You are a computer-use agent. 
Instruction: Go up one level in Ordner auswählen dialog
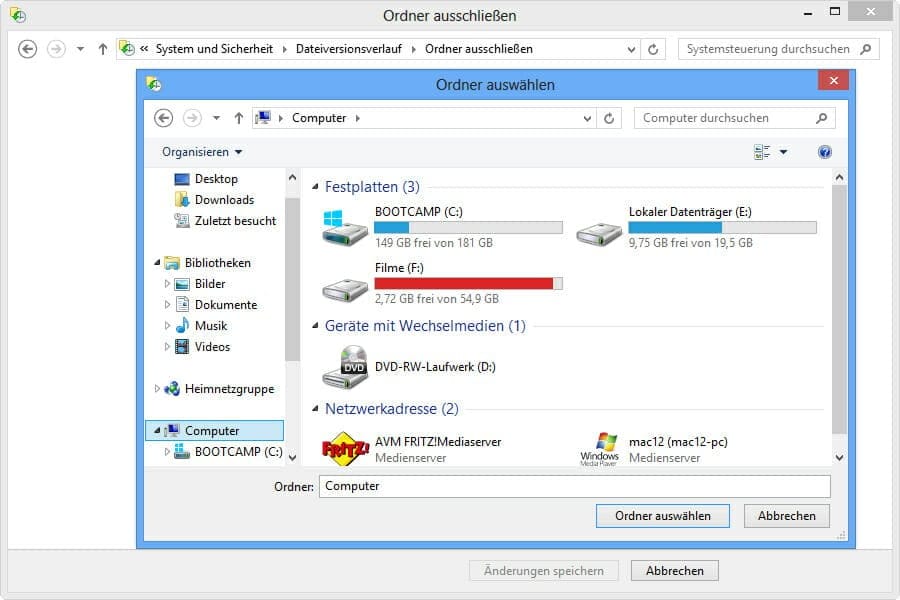[x=238, y=118]
